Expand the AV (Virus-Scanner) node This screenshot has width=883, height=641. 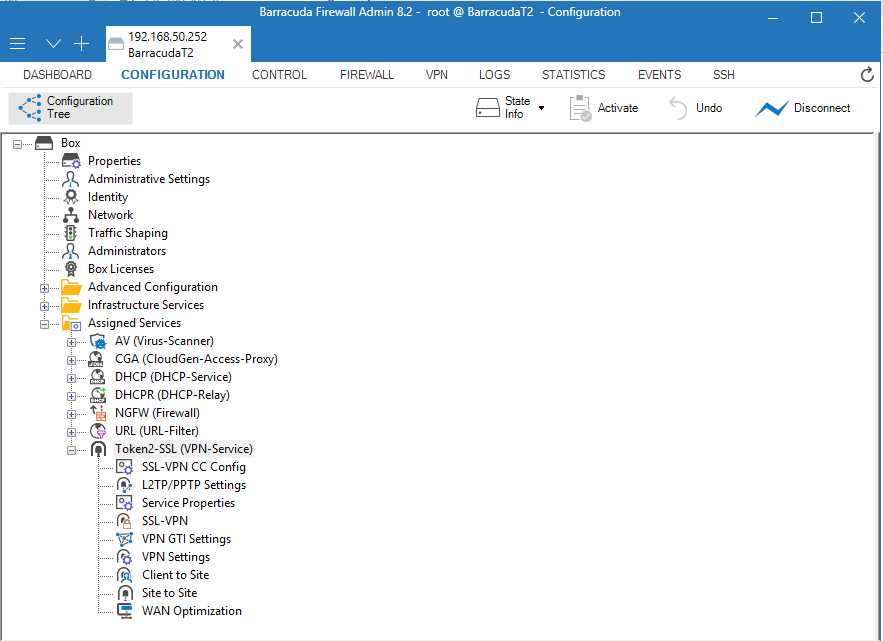tap(72, 342)
